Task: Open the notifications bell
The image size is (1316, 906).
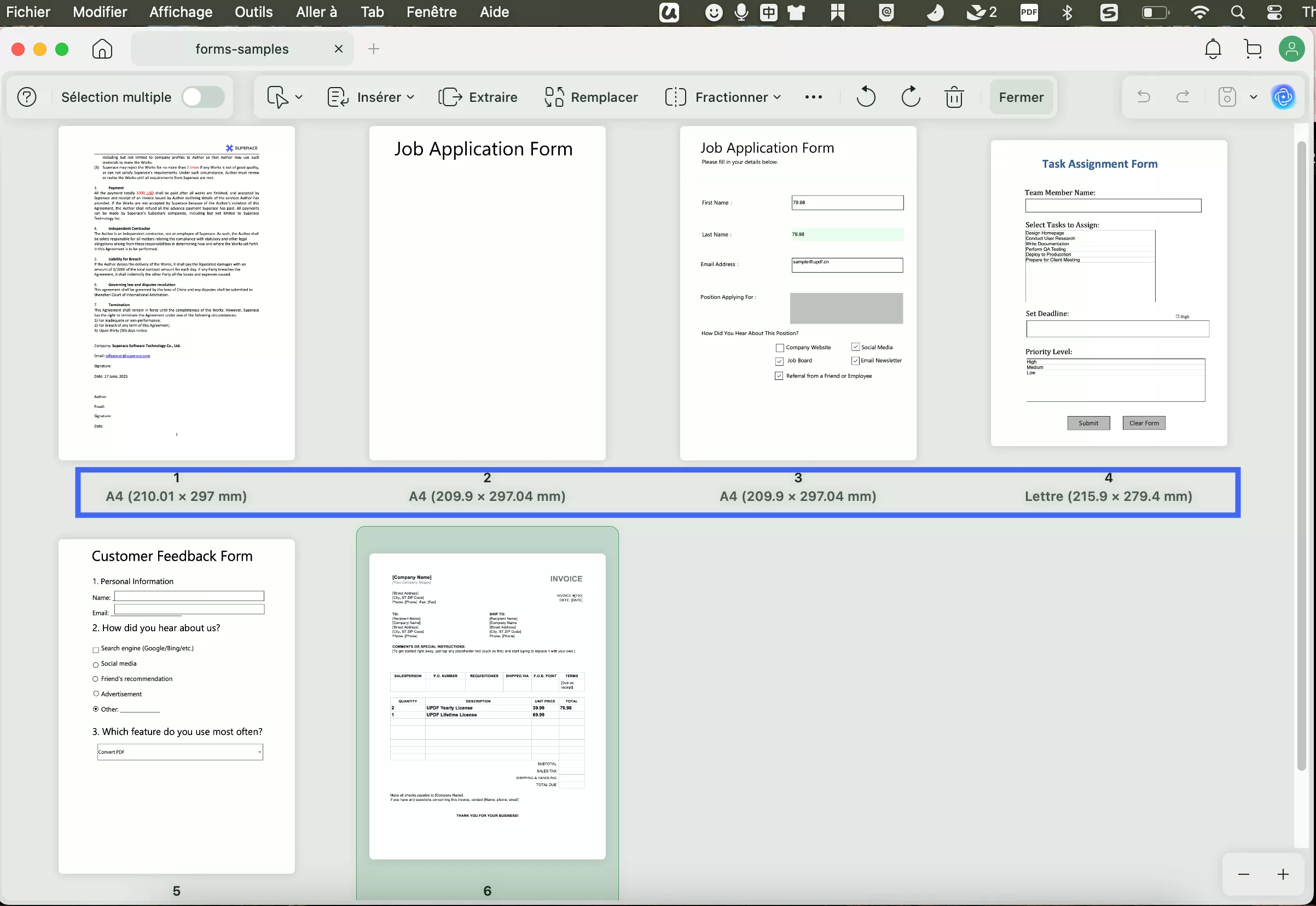Action: point(1213,49)
